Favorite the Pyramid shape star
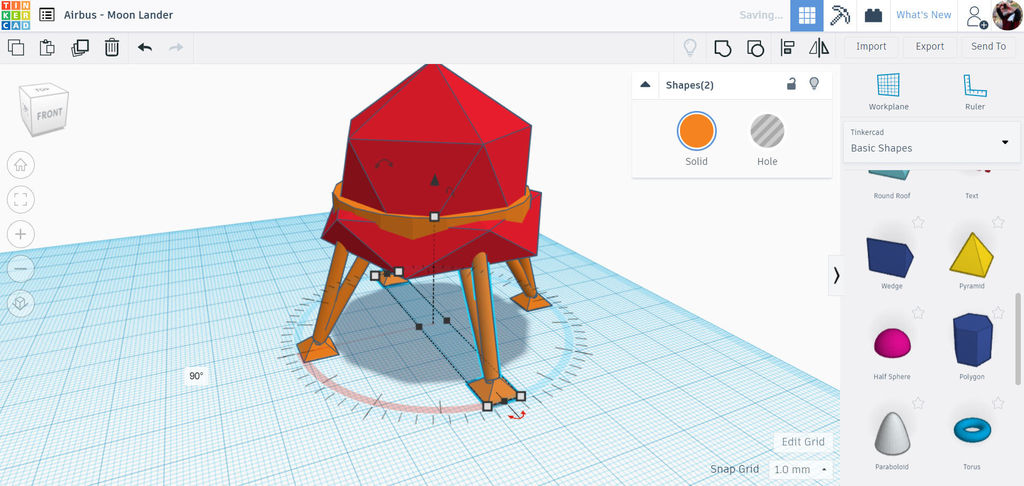 pyautogui.click(x=998, y=222)
